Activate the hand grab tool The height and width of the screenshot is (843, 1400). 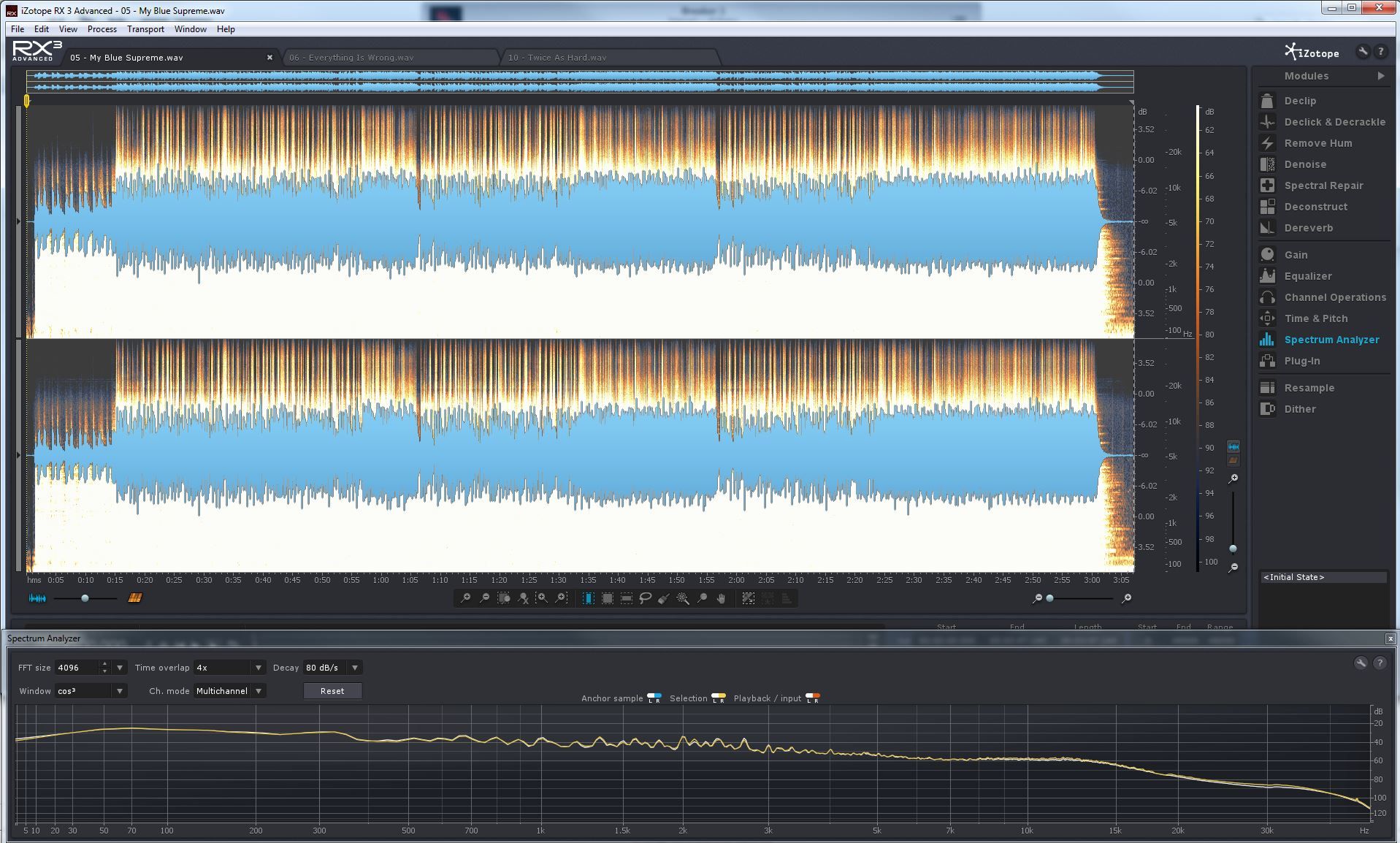tap(722, 598)
